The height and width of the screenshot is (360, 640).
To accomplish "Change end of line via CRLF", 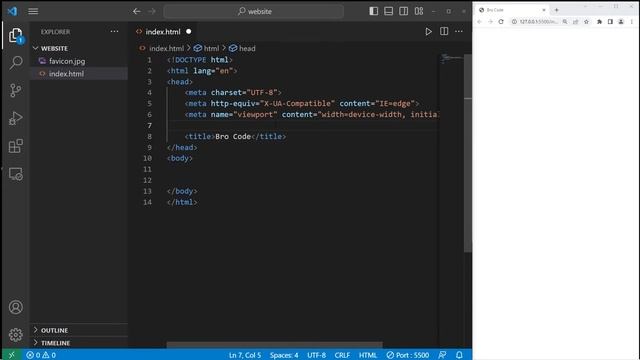I will click(x=342, y=355).
